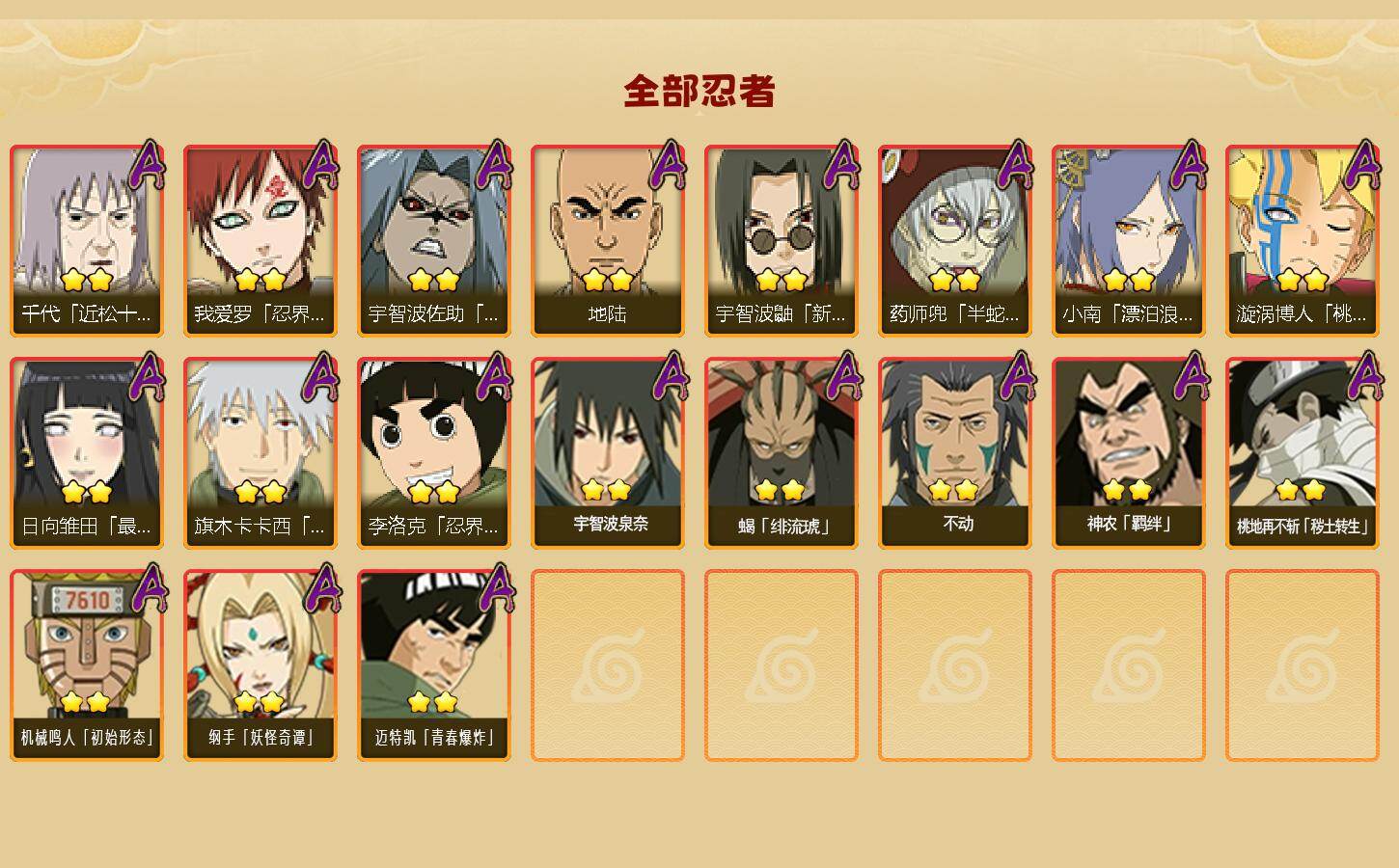The image size is (1399, 868).
Task: Click the first empty ninja slot
Action: (608, 665)
